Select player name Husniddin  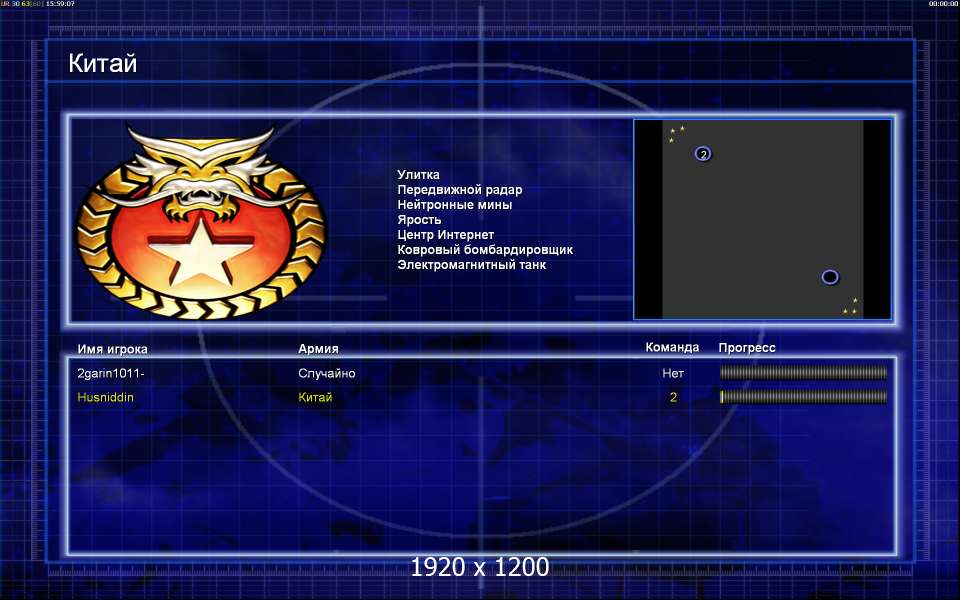[x=105, y=397]
